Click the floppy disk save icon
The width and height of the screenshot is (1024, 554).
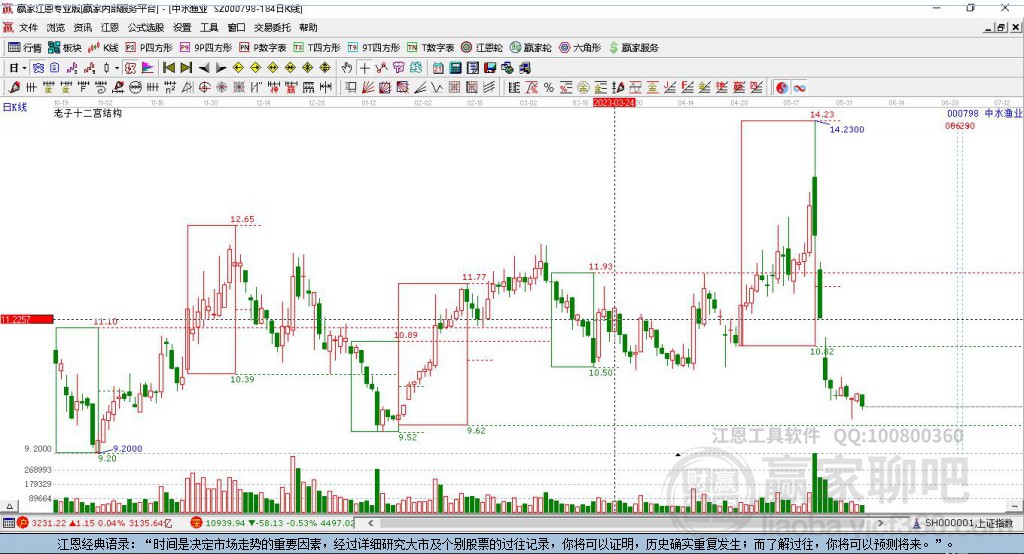pyautogui.click(x=490, y=68)
